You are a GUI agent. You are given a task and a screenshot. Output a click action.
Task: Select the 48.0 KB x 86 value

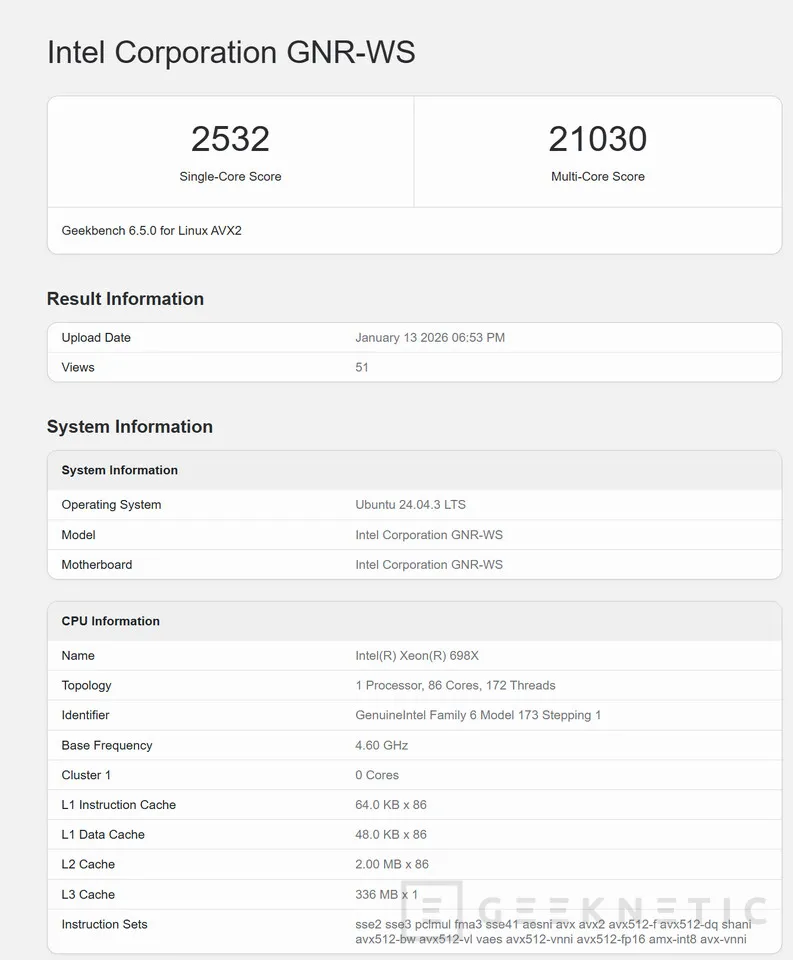(x=391, y=834)
